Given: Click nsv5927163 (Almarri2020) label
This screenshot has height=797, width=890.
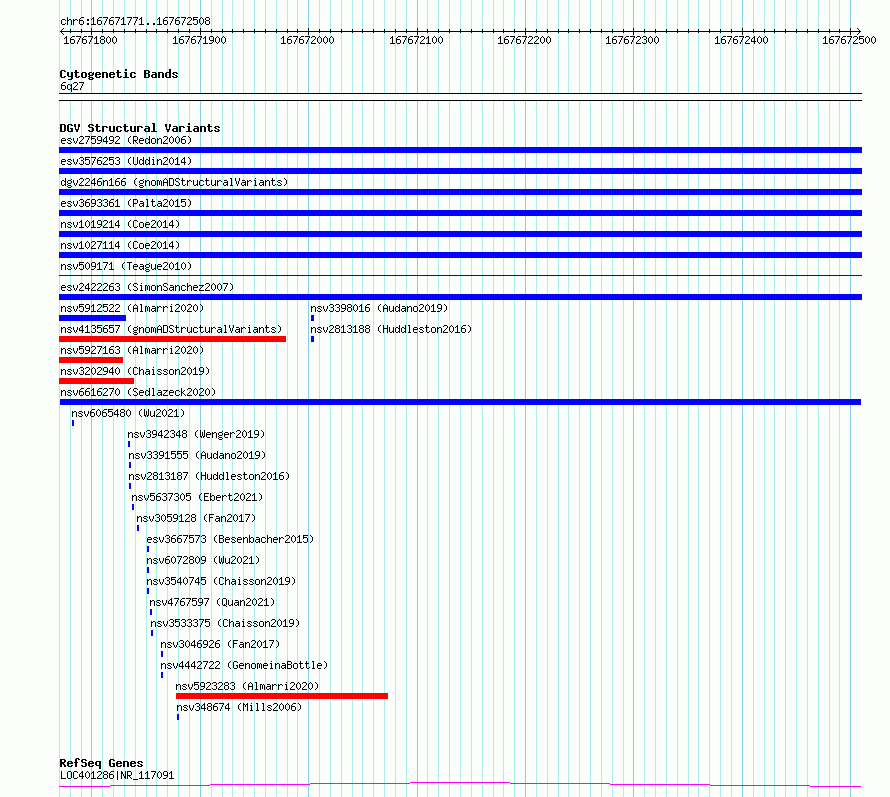Looking at the screenshot, I should pyautogui.click(x=132, y=350).
